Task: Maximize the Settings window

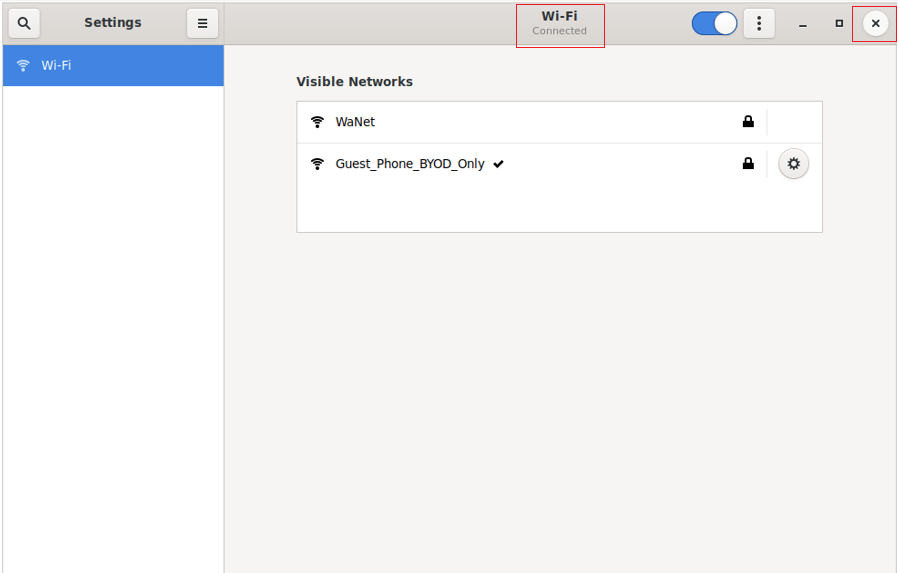Action: click(839, 23)
